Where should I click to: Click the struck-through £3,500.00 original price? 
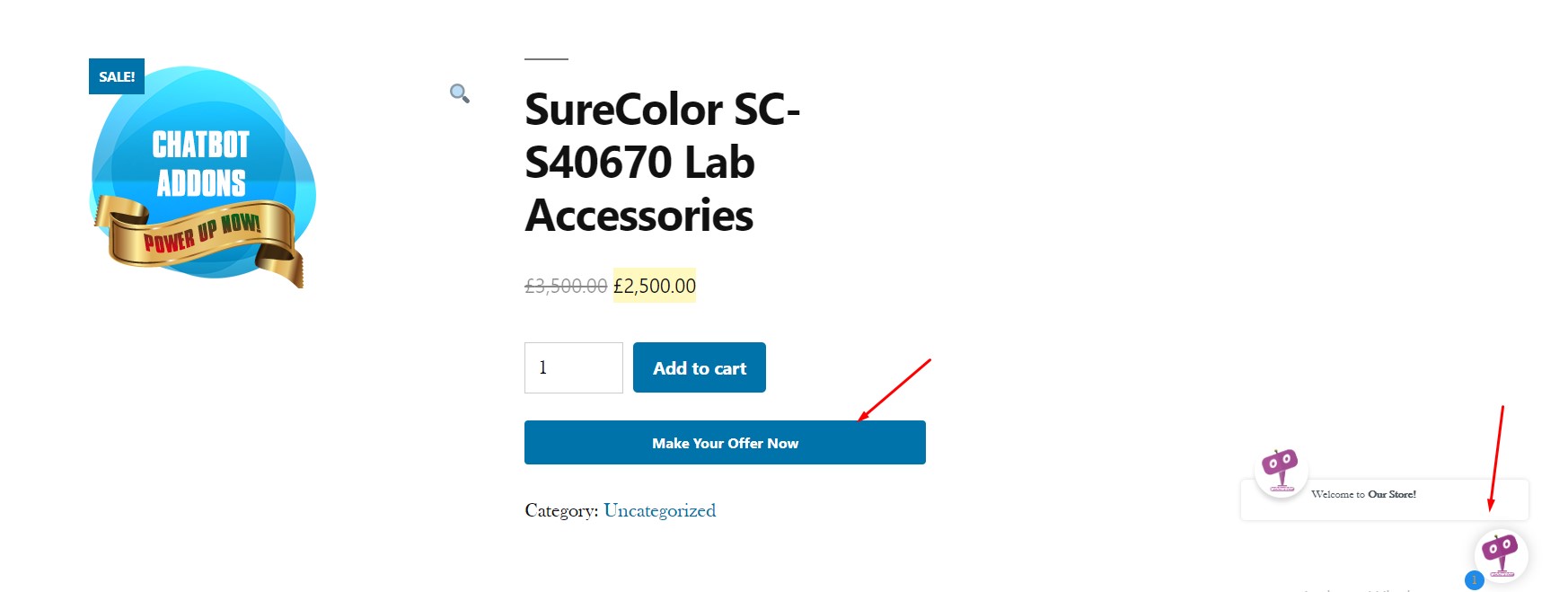click(566, 286)
